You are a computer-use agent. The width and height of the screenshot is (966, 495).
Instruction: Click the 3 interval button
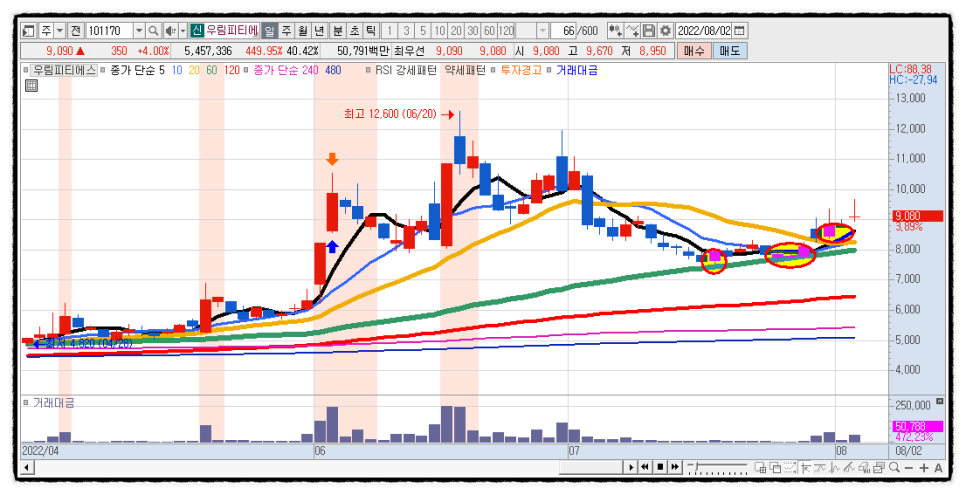click(406, 30)
